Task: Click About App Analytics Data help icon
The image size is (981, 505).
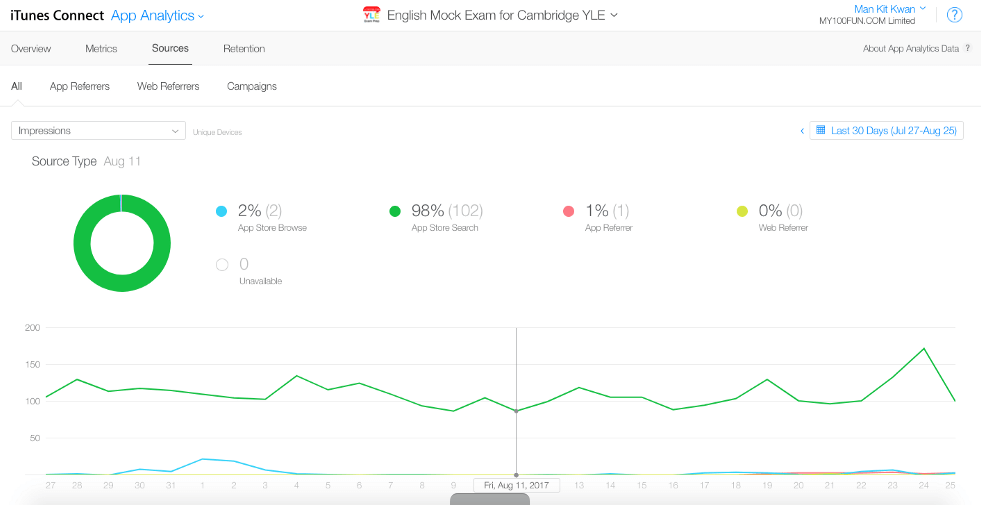Action: click(x=967, y=48)
